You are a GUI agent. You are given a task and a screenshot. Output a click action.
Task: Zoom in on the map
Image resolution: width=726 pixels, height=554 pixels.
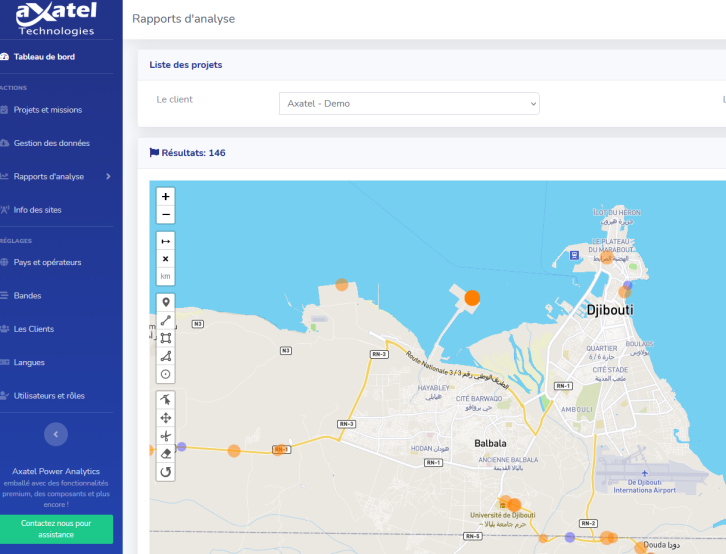tap(166, 197)
